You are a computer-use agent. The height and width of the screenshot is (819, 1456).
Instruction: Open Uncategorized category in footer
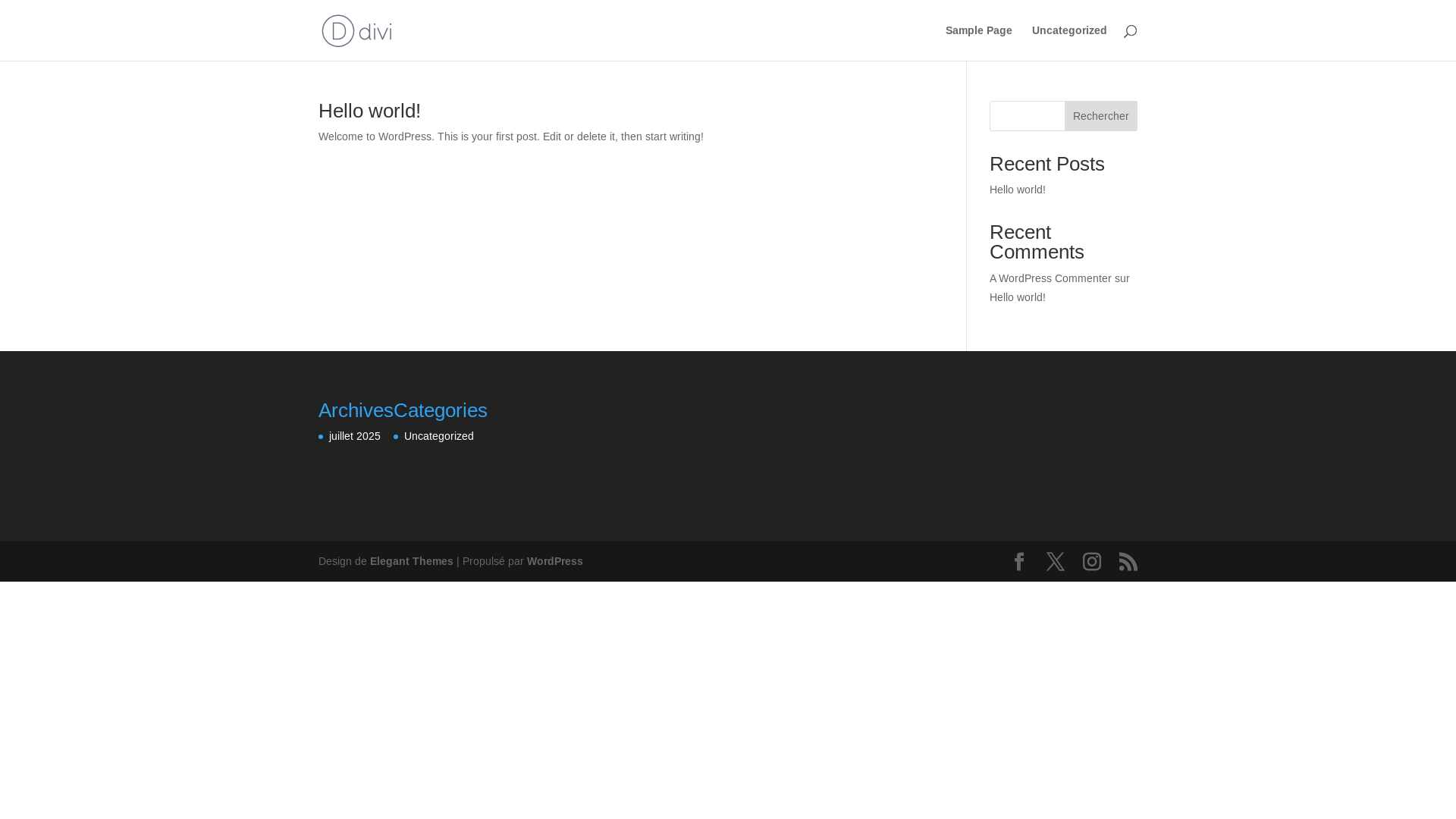click(439, 436)
